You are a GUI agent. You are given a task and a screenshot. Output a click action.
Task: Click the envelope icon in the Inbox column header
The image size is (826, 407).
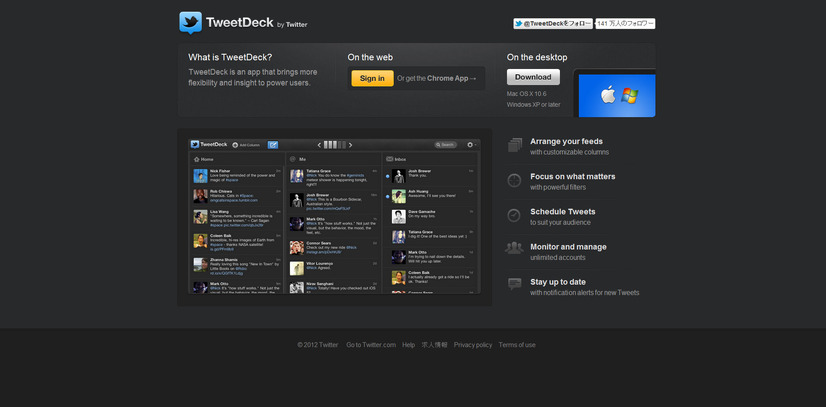pyautogui.click(x=389, y=159)
